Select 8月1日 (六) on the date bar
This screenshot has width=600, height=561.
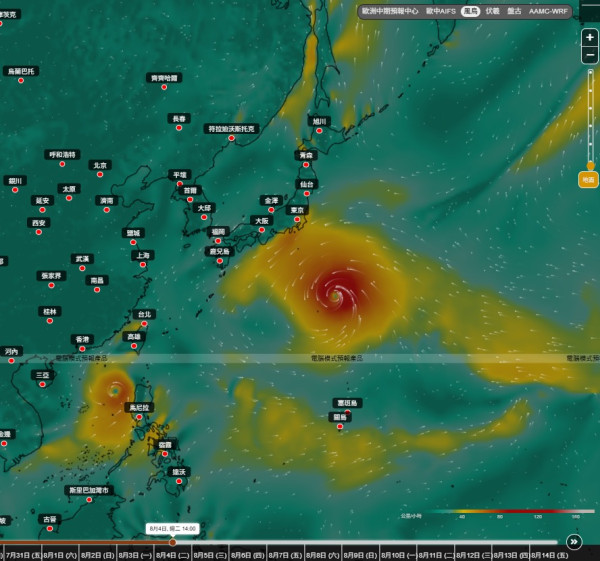click(x=60, y=555)
